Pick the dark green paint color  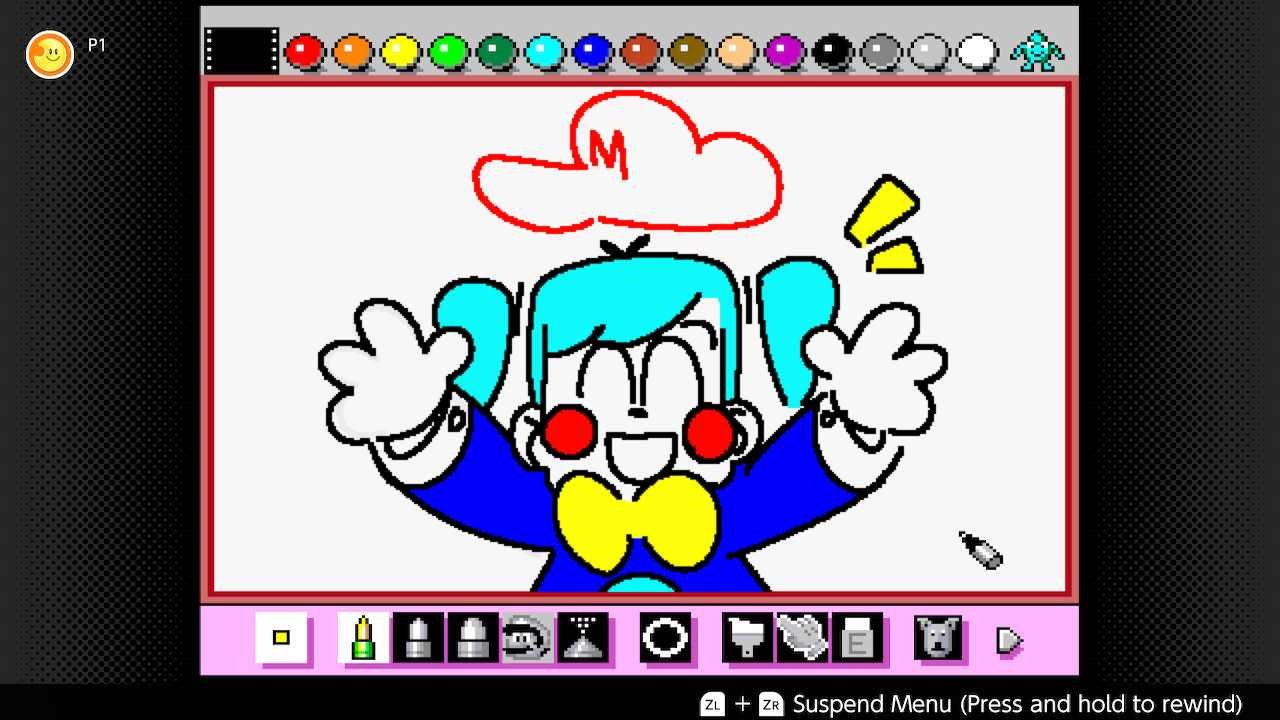497,52
